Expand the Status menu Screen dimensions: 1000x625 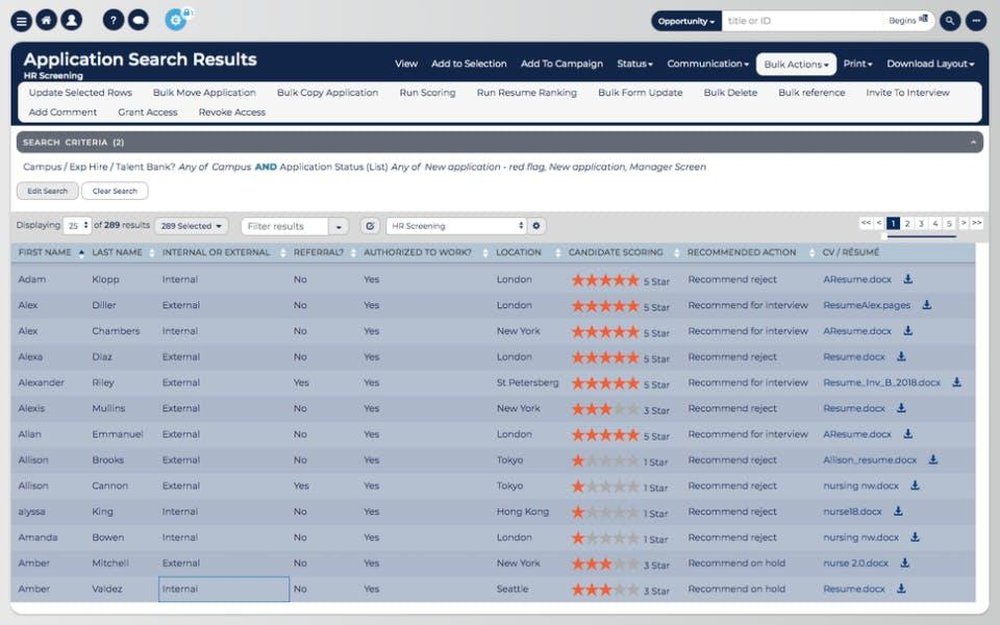click(635, 64)
